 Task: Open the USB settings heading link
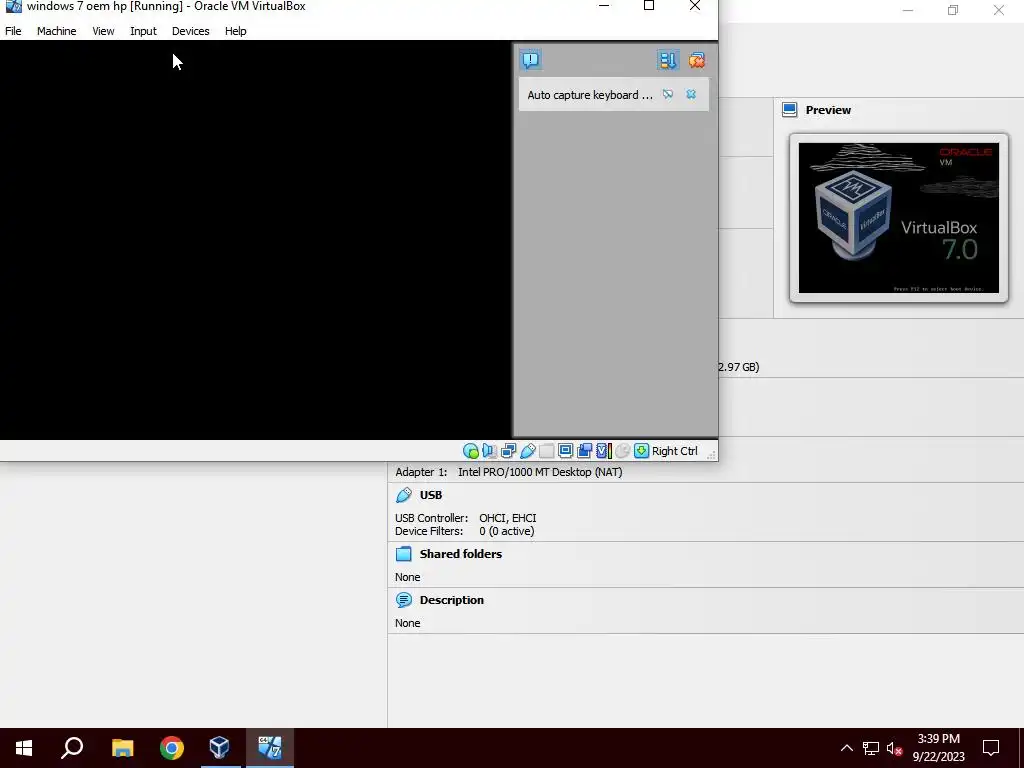pos(431,495)
